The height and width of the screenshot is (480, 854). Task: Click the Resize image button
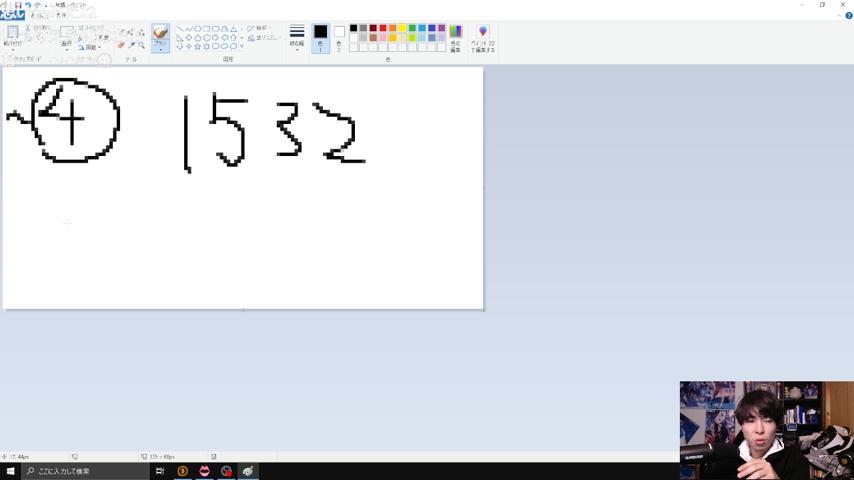(93, 38)
